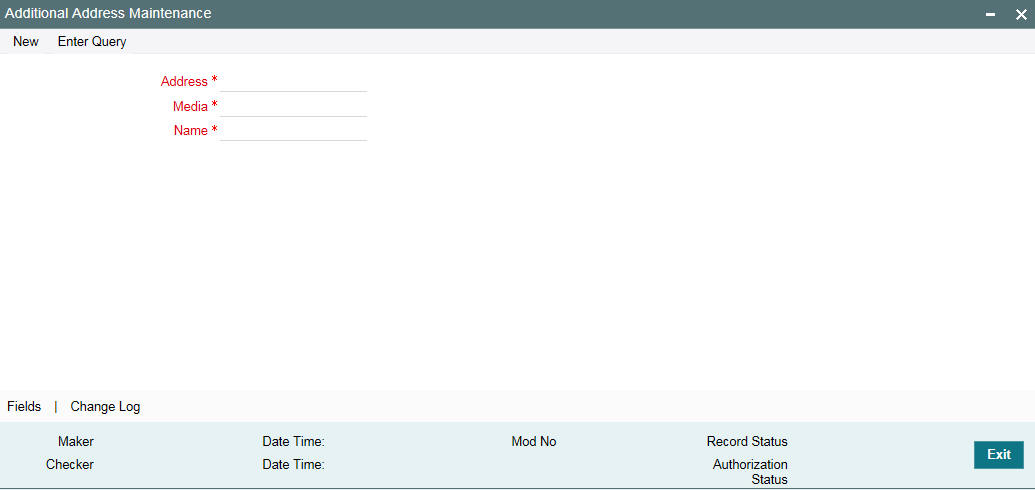Open the Fields link
The height and width of the screenshot is (490, 1035).
[x=24, y=407]
